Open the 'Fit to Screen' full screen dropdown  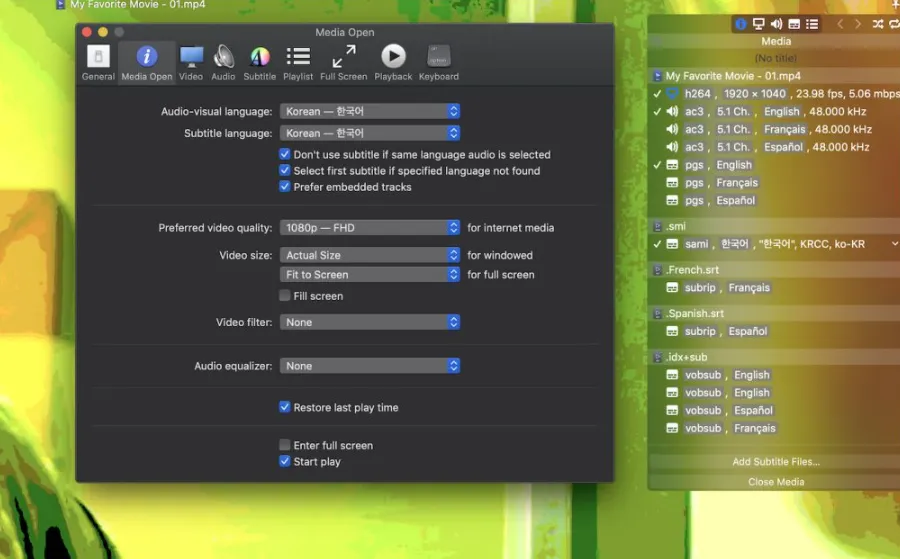coord(370,274)
